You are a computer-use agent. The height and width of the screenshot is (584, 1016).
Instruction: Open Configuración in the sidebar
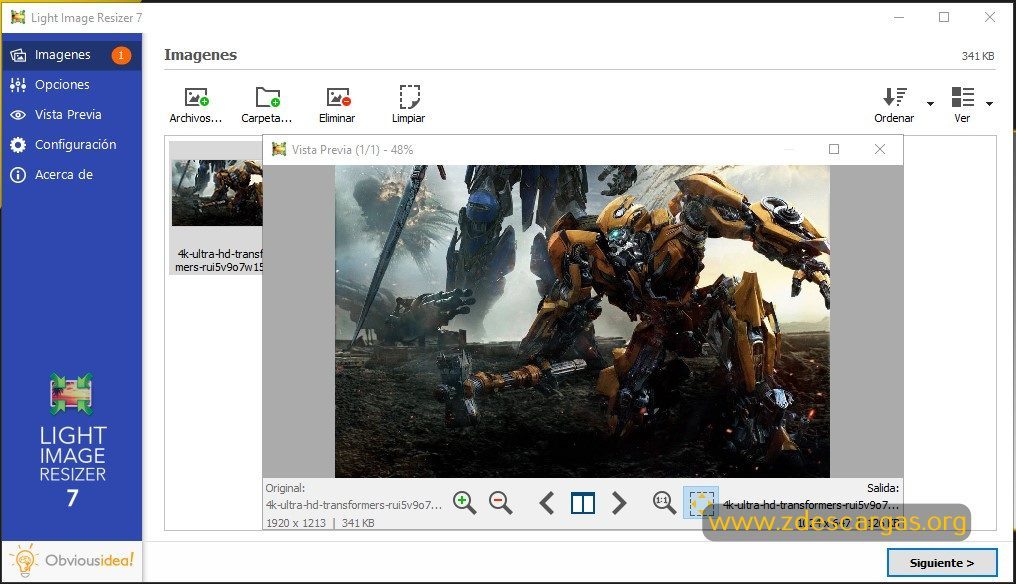(x=71, y=145)
